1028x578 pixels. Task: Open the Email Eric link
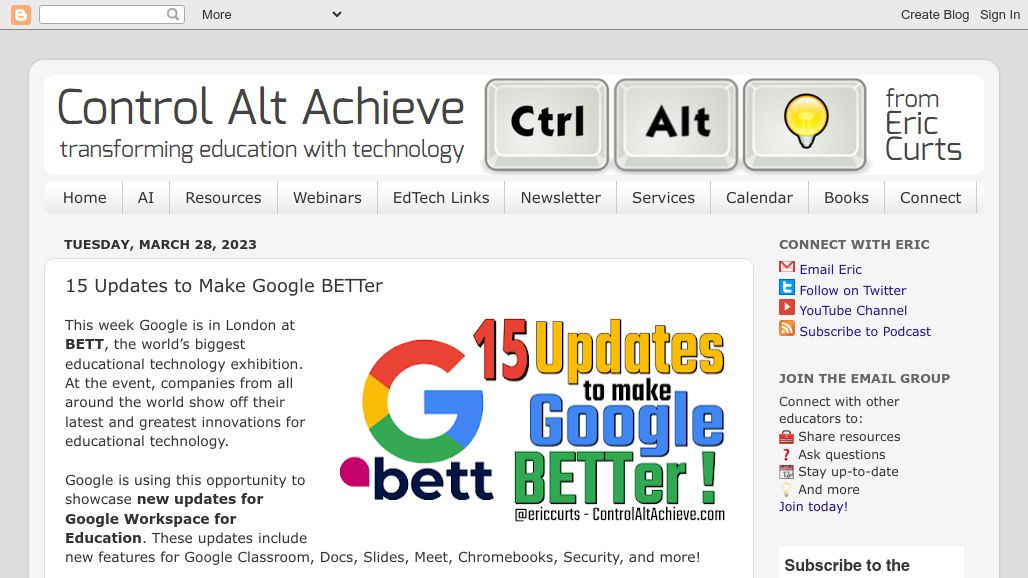coord(830,269)
